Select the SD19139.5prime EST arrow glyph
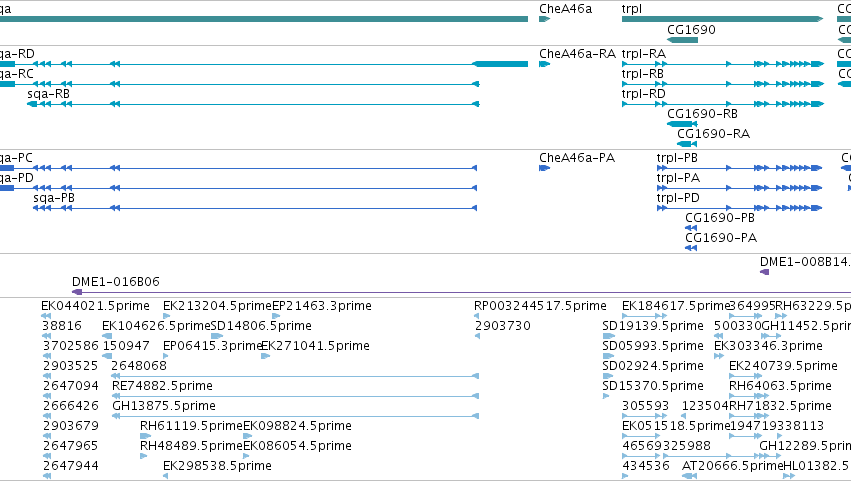The width and height of the screenshot is (851, 481). click(x=608, y=336)
